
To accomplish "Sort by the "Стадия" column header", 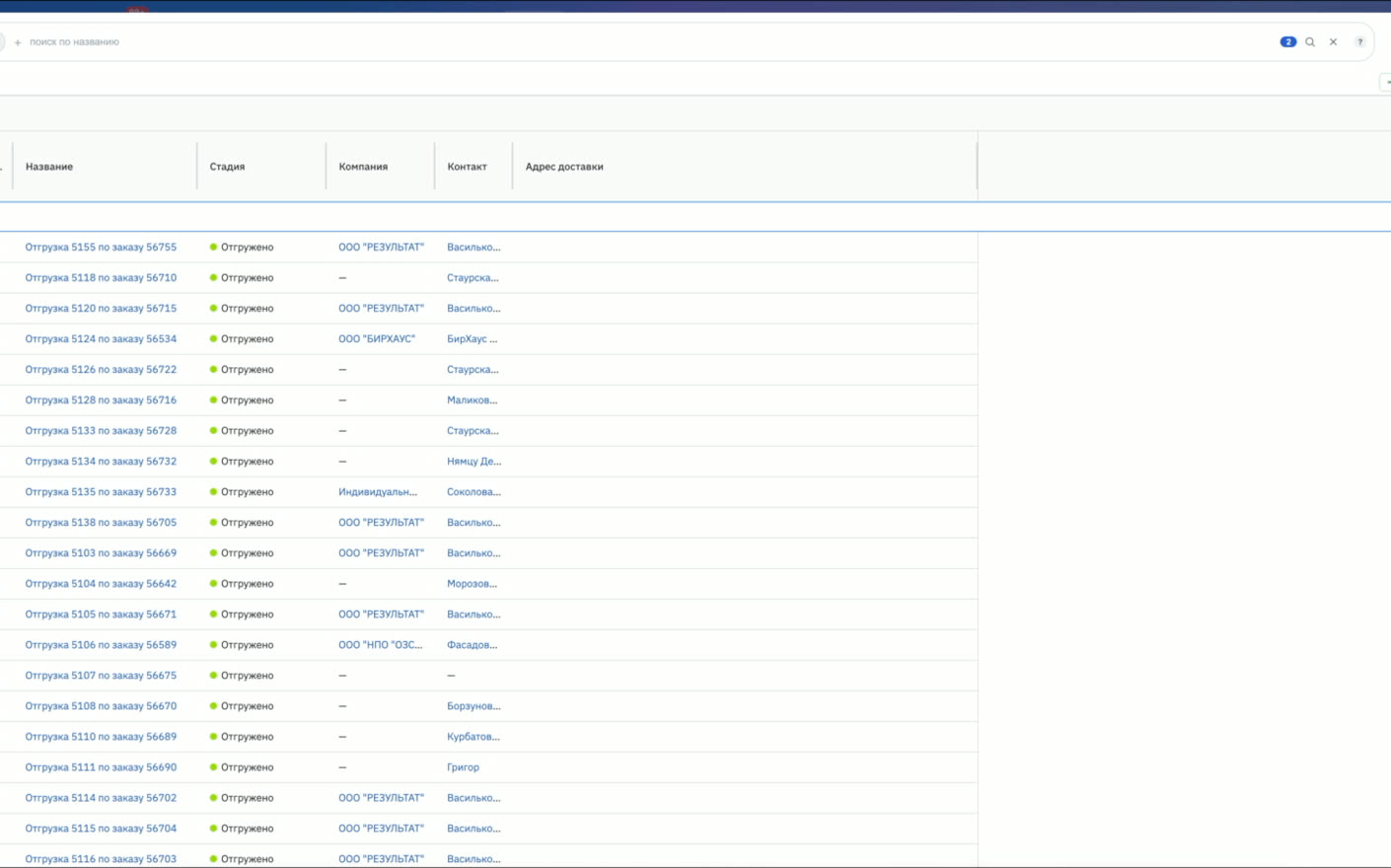I will 227,167.
